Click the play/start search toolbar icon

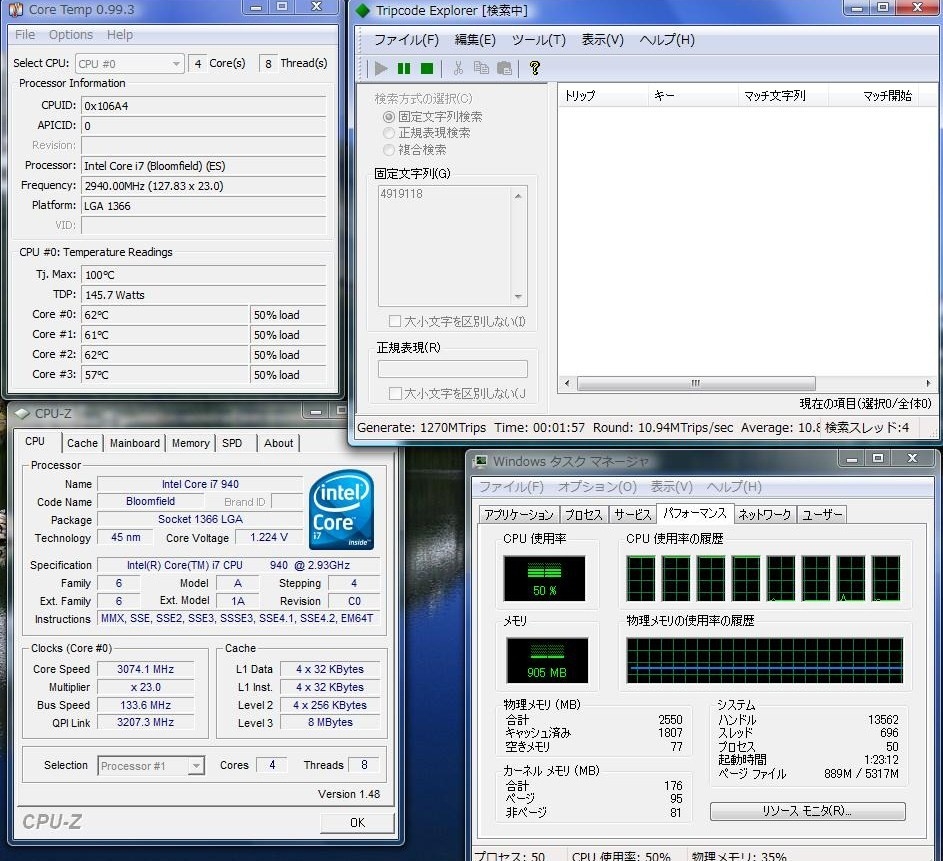[x=381, y=68]
